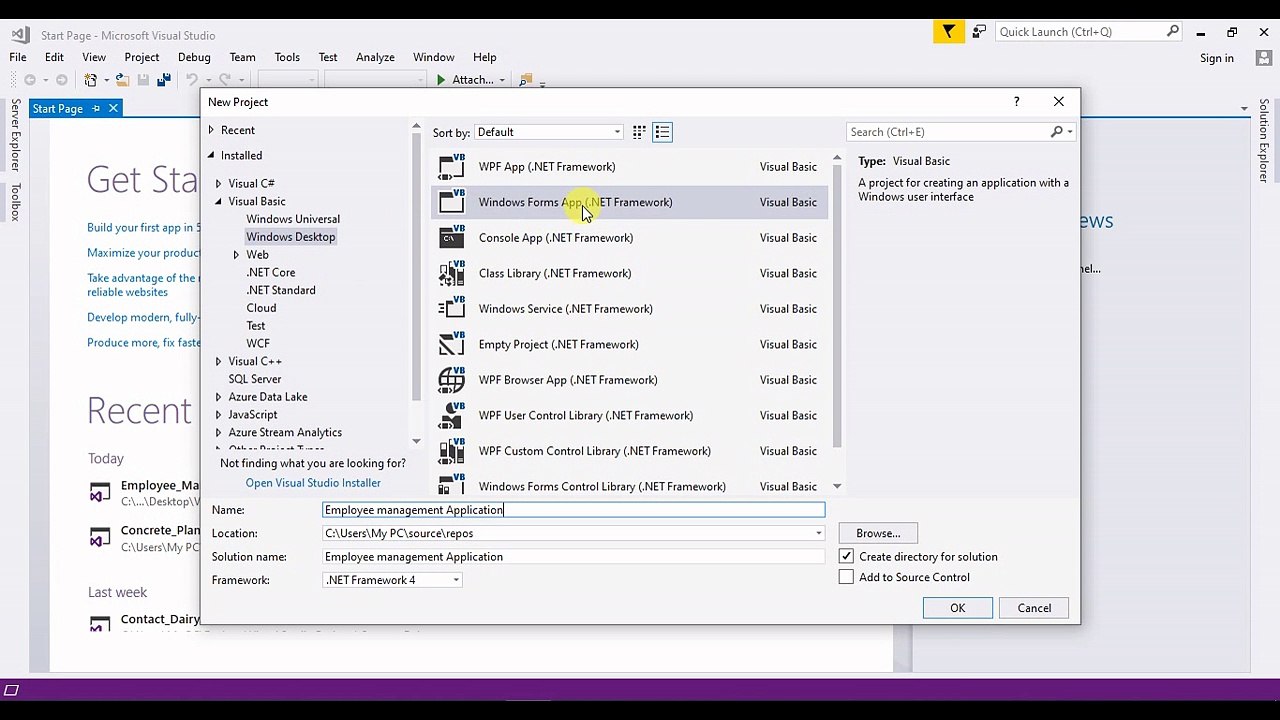Select the Class Library template icon

[x=452, y=273]
